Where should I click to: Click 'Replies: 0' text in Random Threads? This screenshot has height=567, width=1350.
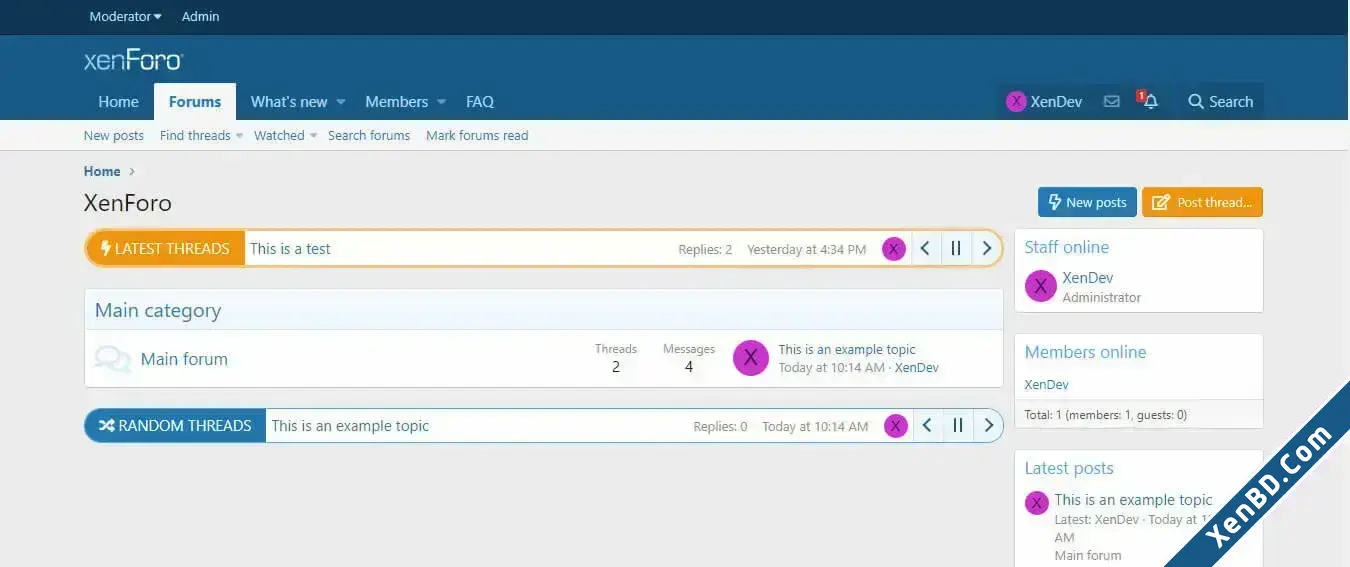tap(720, 427)
